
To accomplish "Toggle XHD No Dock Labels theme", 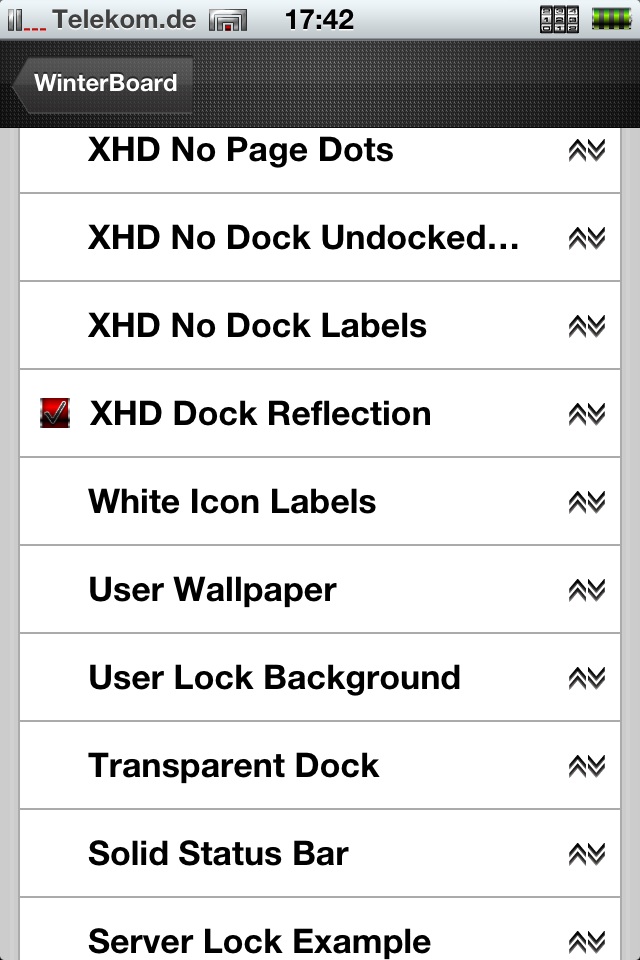I will [x=257, y=326].
